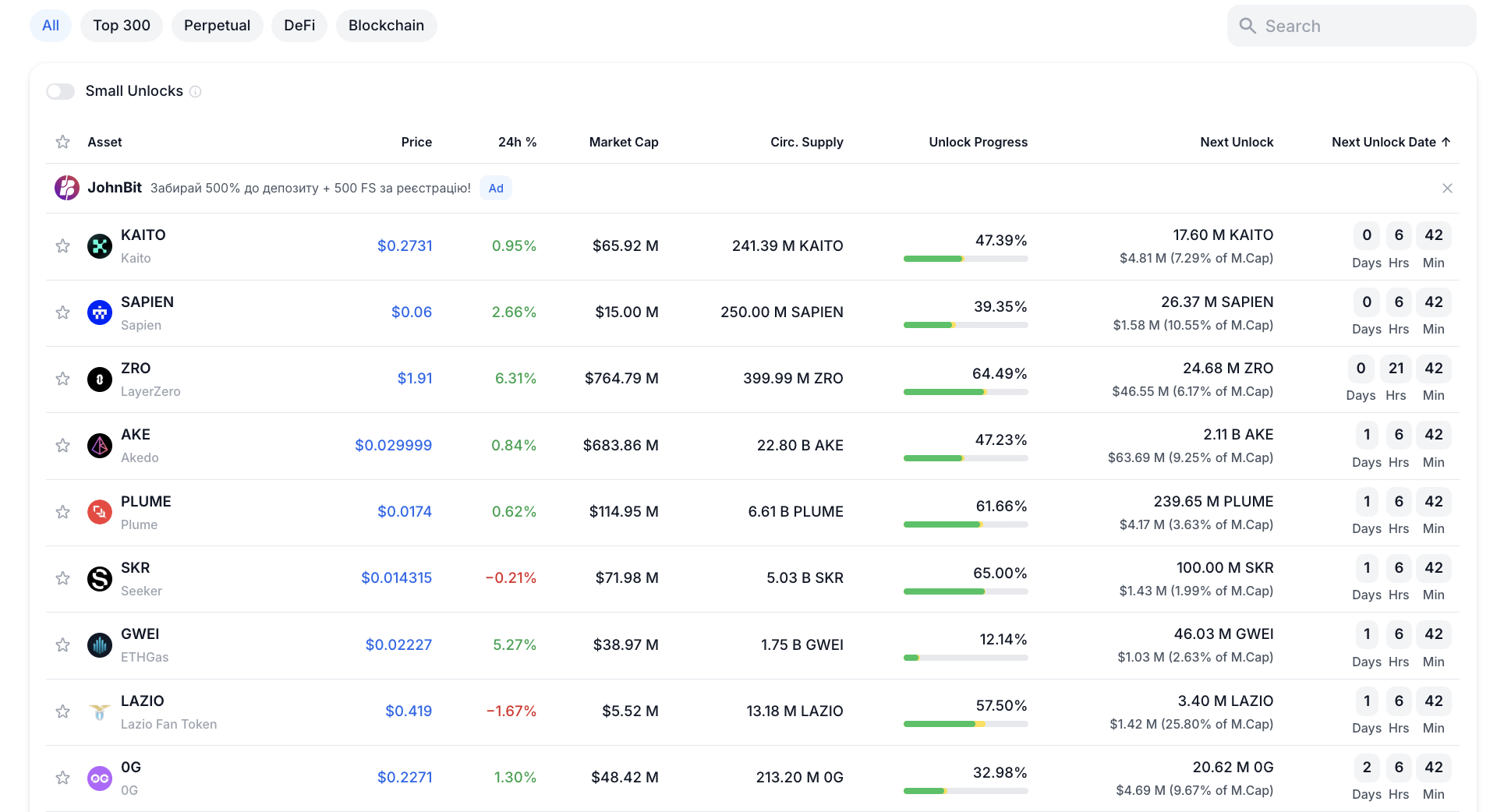Toggle the Small Unlocks switch
Viewport: 1497px width, 812px height.
tap(61, 91)
